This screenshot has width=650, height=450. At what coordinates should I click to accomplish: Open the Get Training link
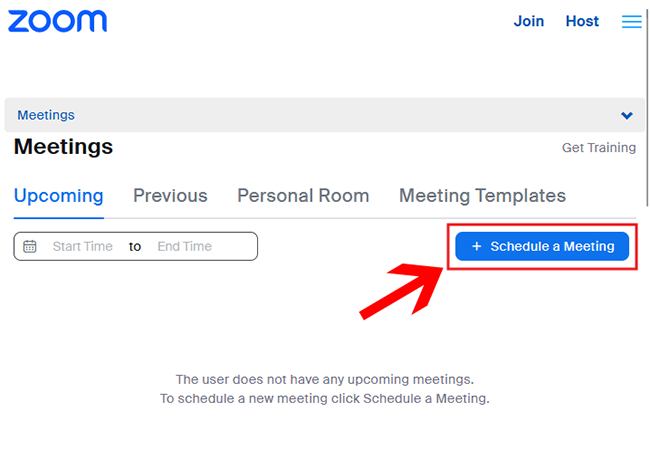click(x=598, y=148)
